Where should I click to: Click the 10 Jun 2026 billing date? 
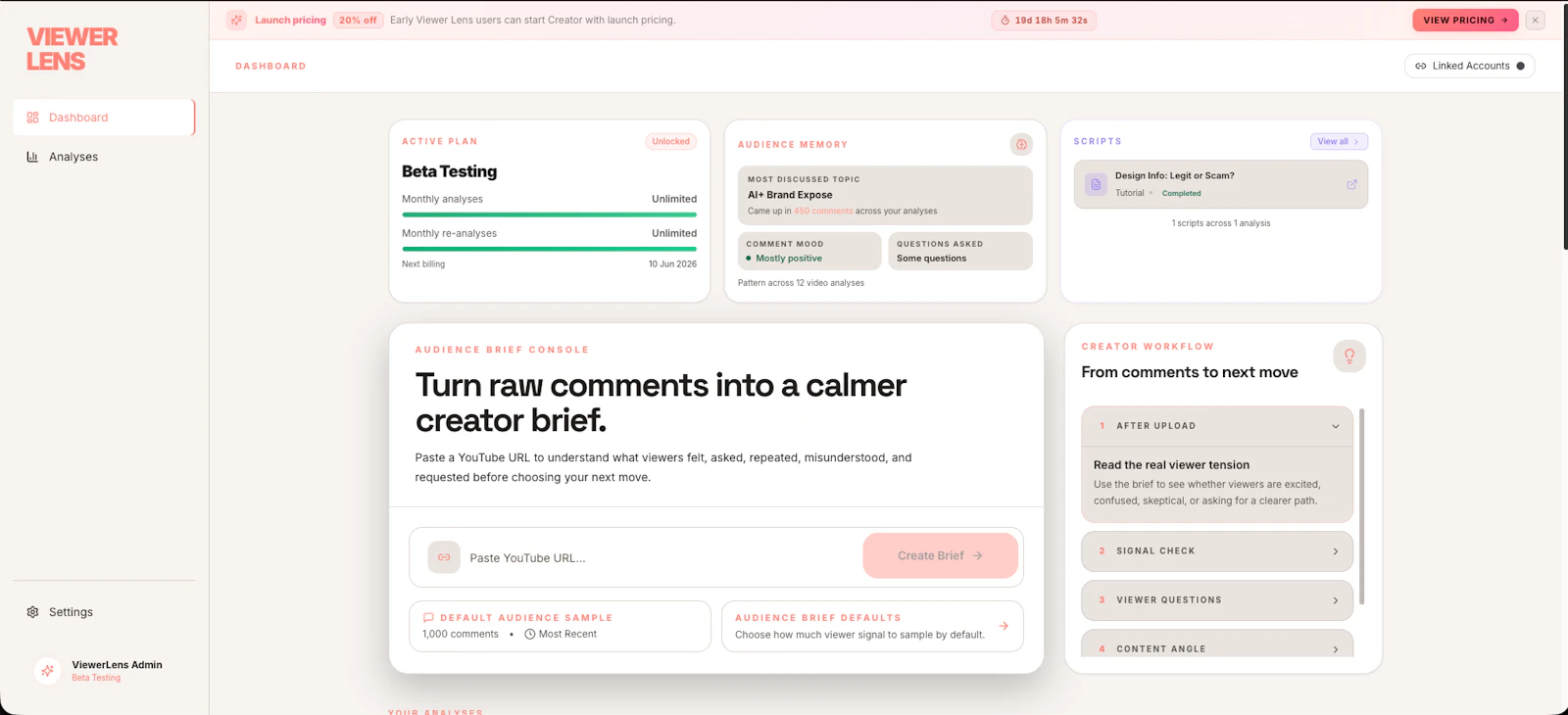(672, 264)
